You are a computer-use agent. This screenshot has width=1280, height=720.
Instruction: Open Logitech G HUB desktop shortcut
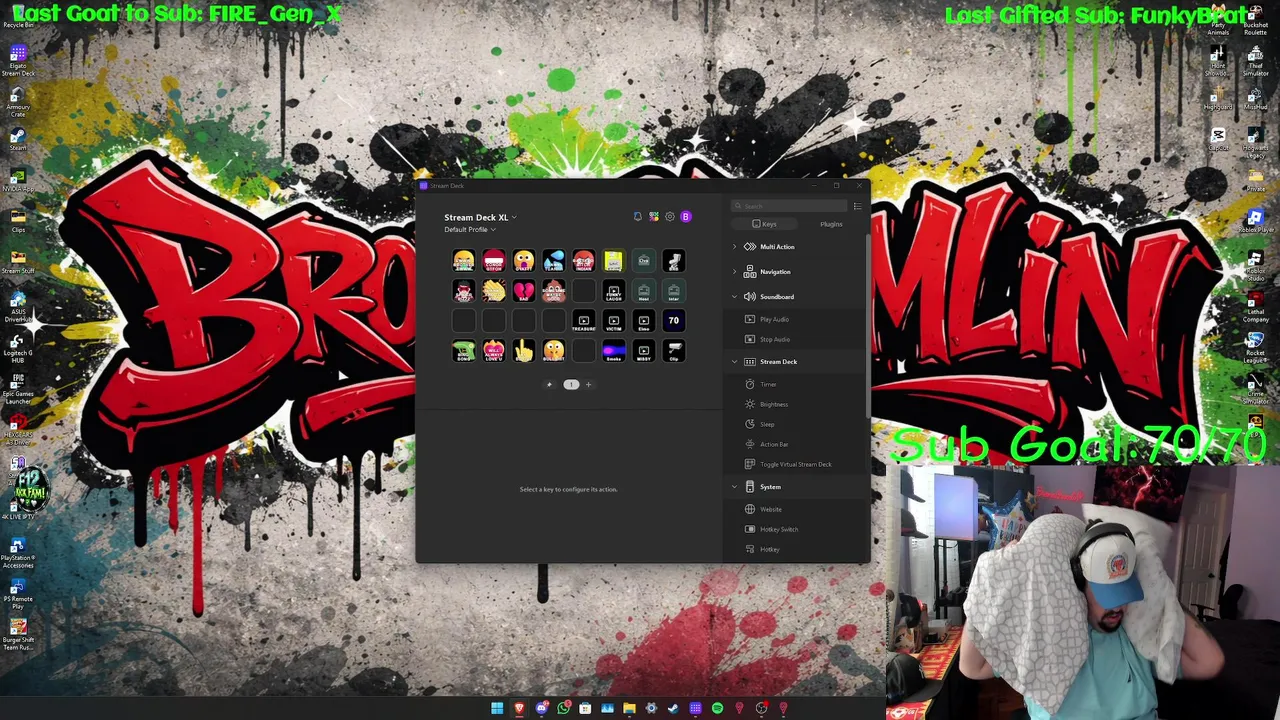(x=18, y=346)
